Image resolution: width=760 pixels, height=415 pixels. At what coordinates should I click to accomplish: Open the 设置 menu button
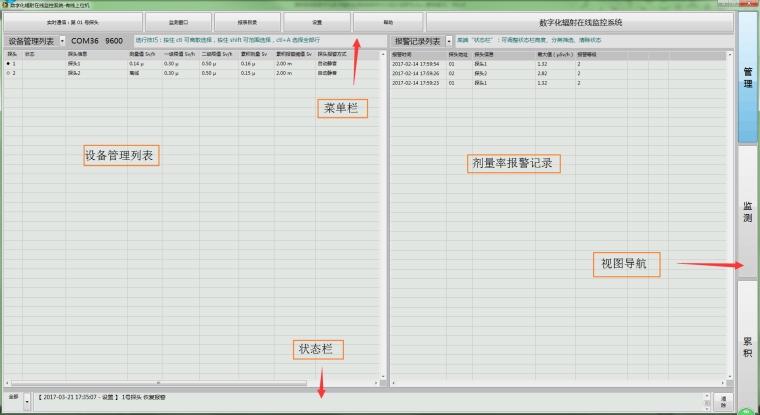[316, 21]
